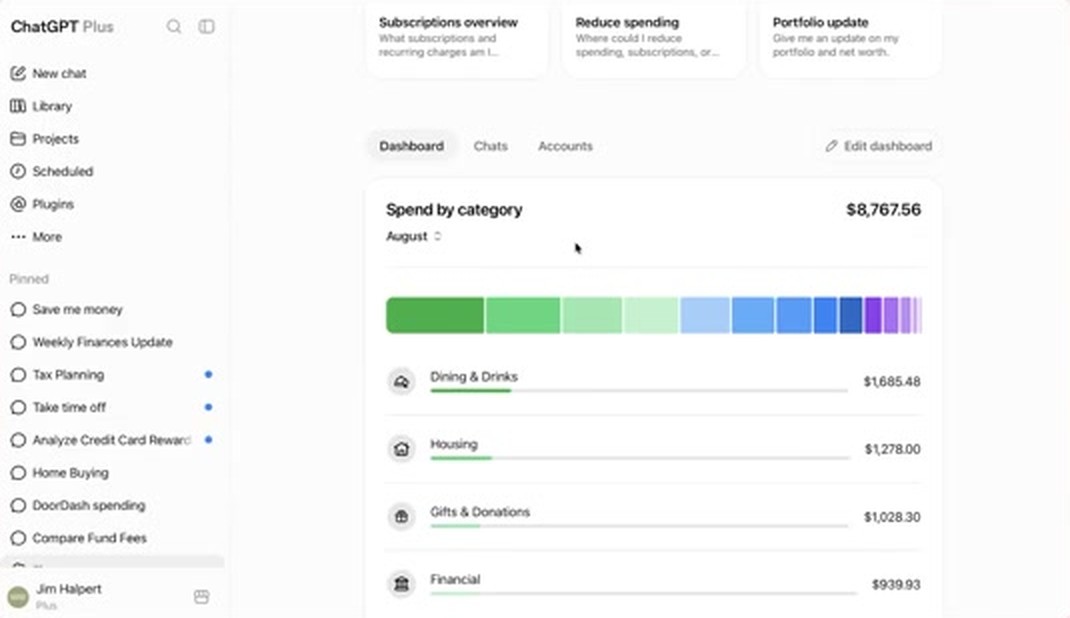Switch to the Accounts tab
This screenshot has height=618, width=1070.
(x=565, y=146)
